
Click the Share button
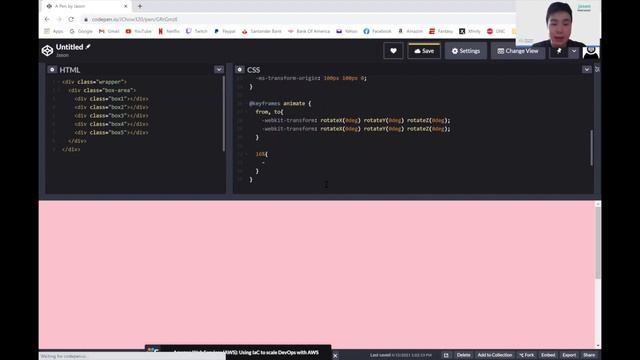589,355
